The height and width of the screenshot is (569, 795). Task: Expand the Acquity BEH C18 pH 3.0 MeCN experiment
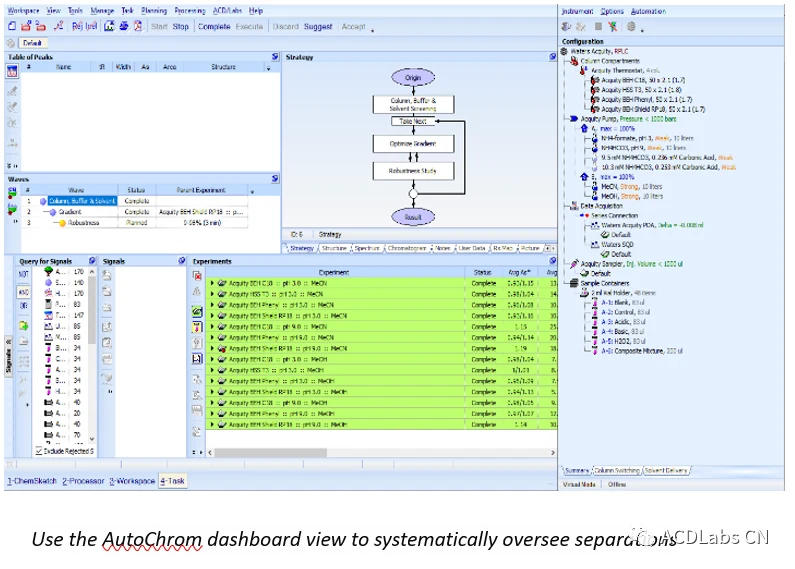coord(212,283)
